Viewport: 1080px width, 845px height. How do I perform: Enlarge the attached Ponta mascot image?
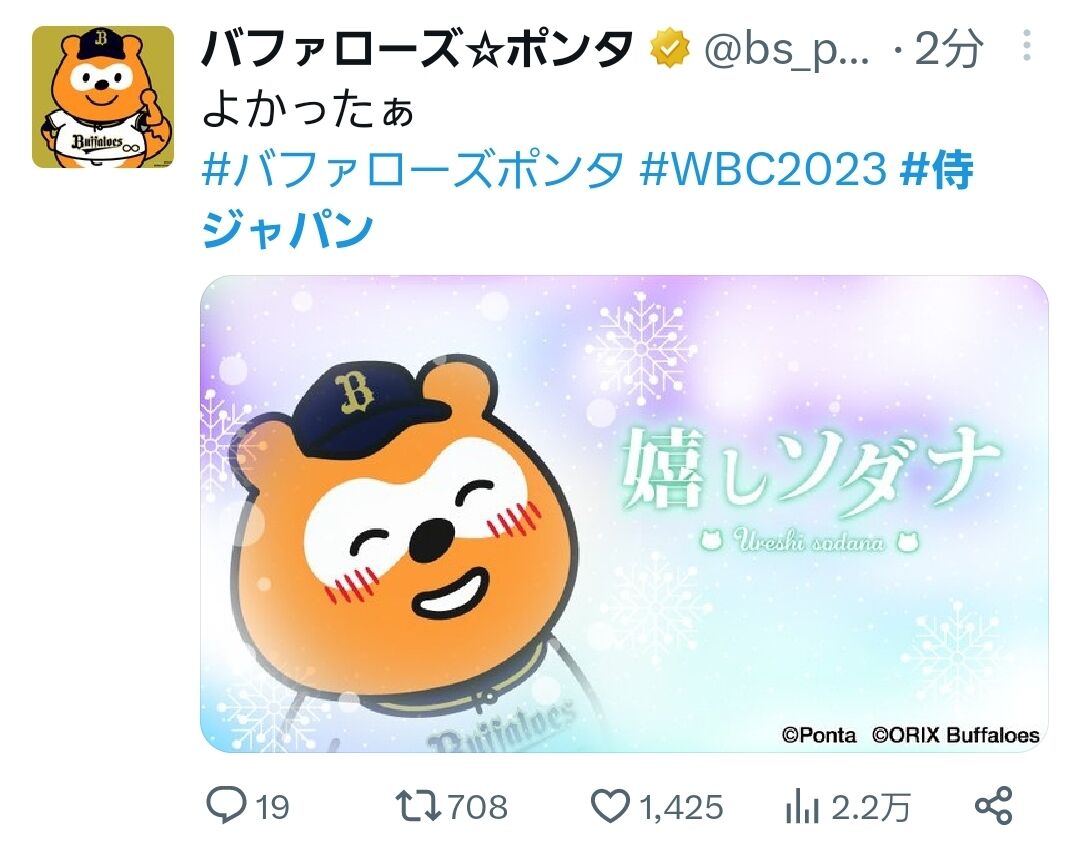624,514
